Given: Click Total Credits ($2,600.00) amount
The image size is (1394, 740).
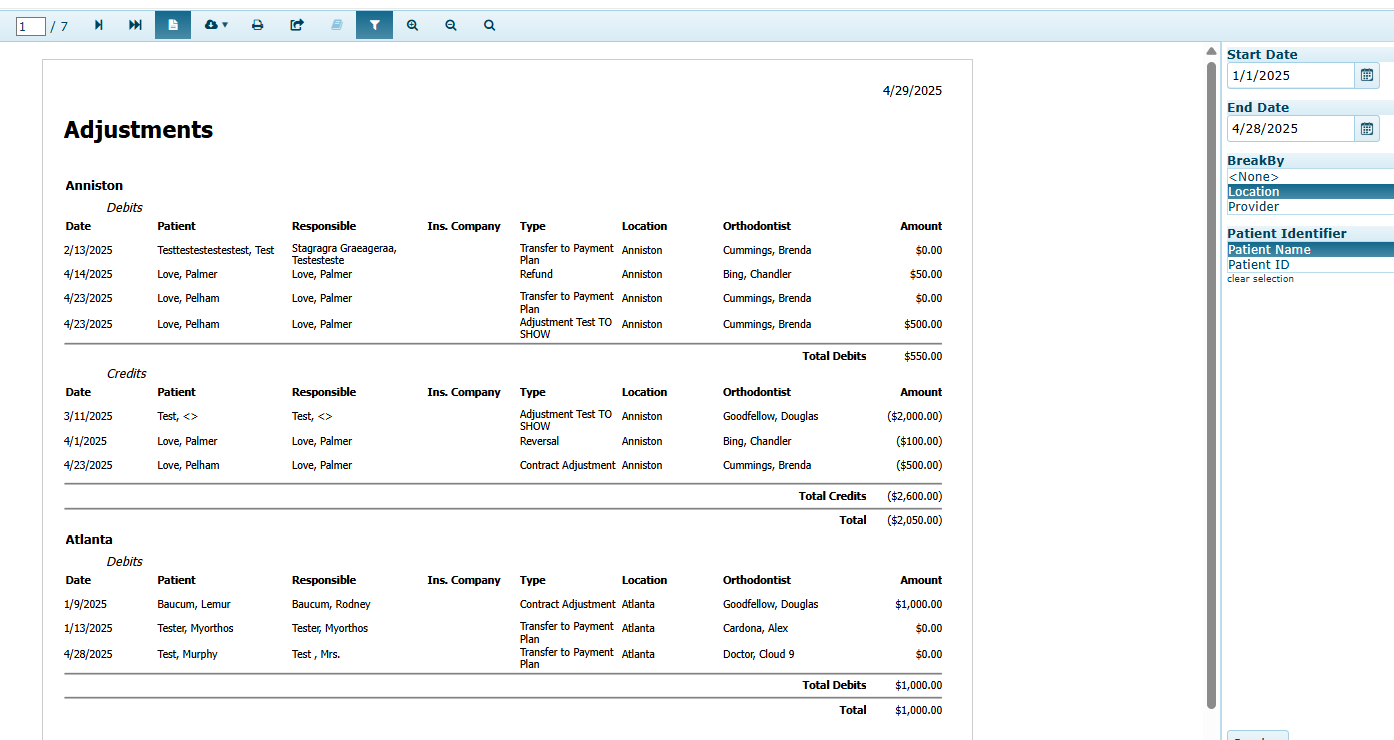Looking at the screenshot, I should [x=914, y=496].
